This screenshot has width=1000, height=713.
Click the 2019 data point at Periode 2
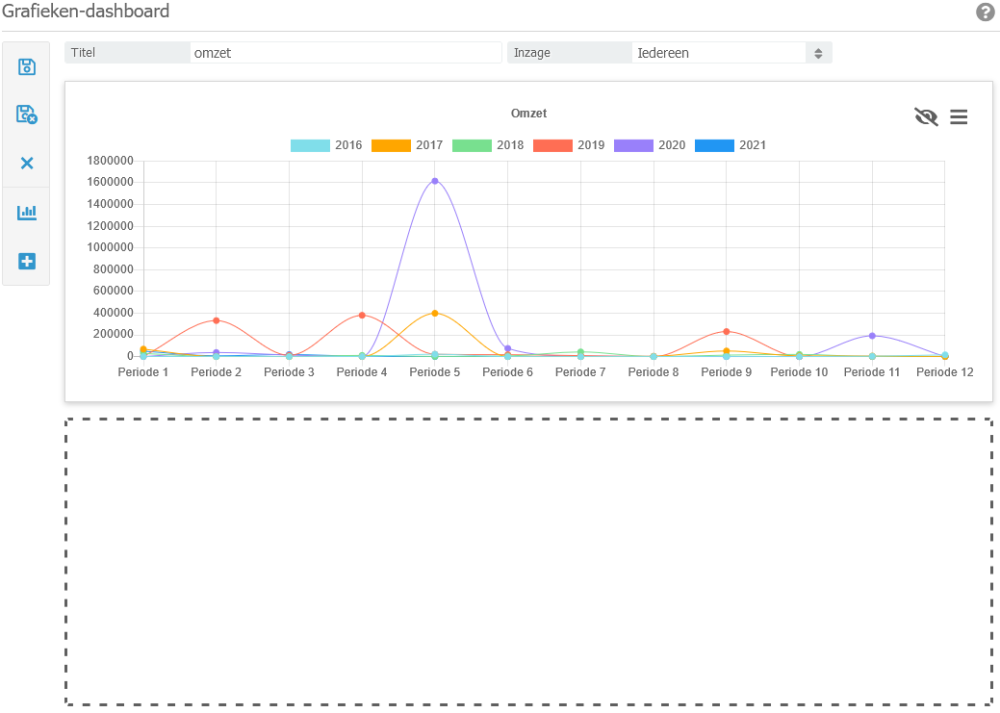click(216, 321)
